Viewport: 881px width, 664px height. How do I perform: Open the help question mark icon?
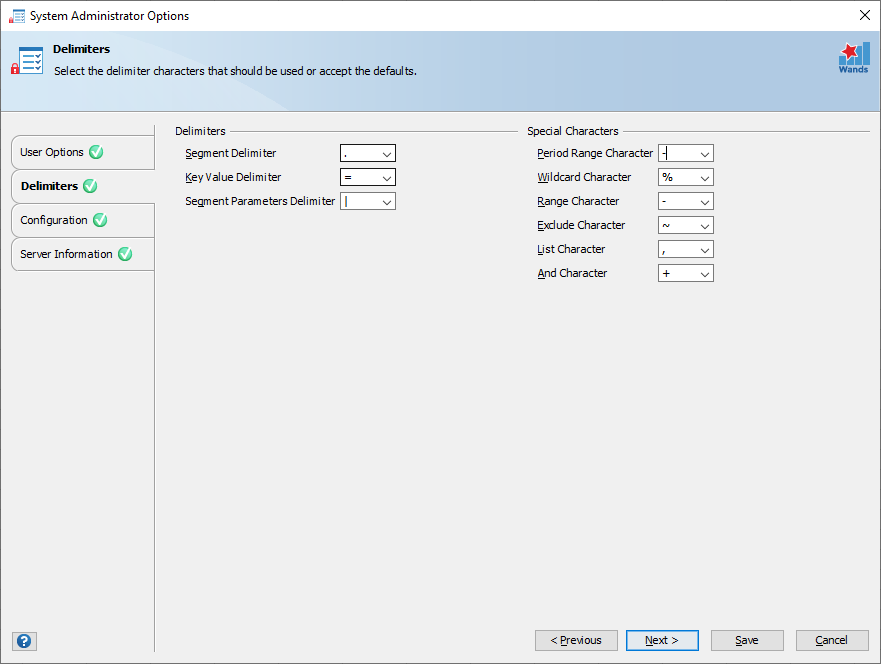click(x=24, y=641)
